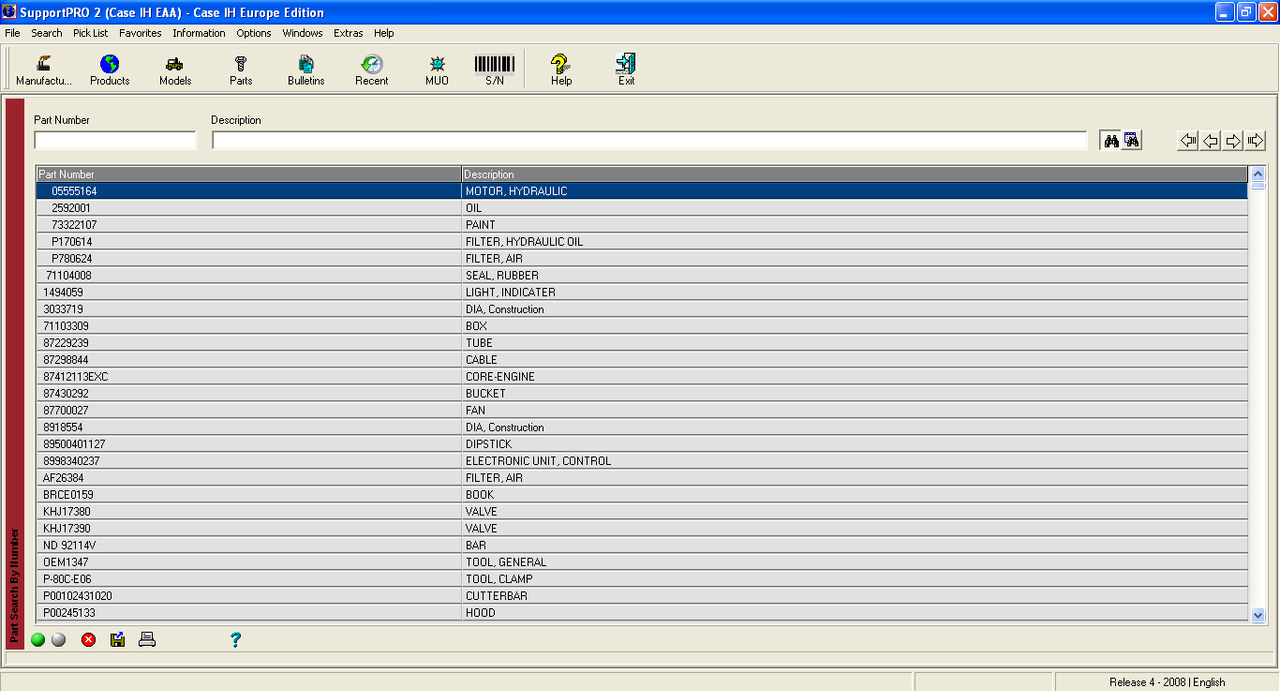Open the Pick List menu
This screenshot has height=691, width=1280.
pos(90,33)
